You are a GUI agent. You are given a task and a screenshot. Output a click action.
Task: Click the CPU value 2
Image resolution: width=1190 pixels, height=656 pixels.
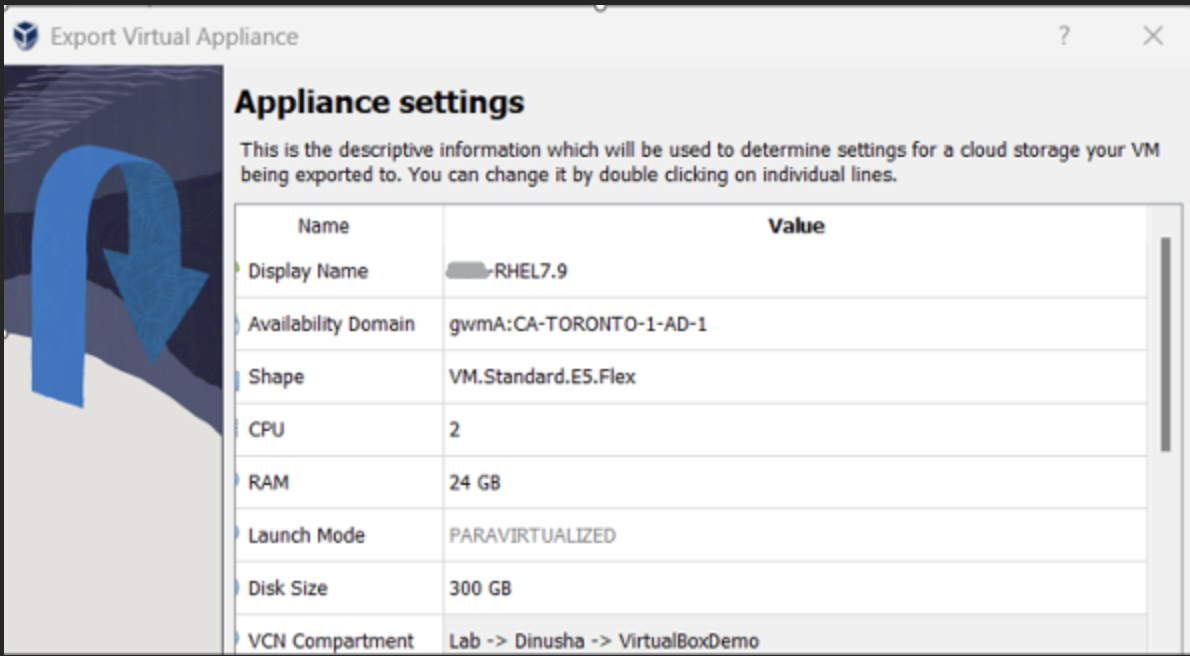454,430
